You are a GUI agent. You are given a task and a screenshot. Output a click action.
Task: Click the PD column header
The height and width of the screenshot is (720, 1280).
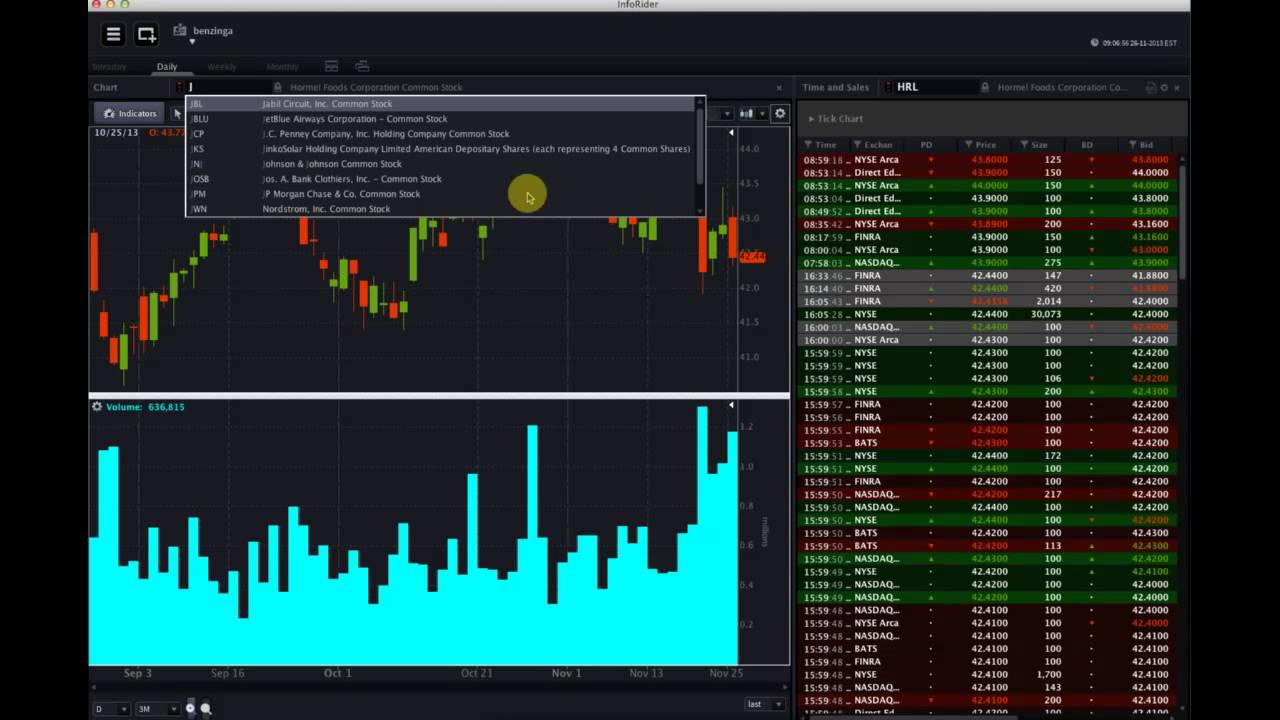pos(926,145)
